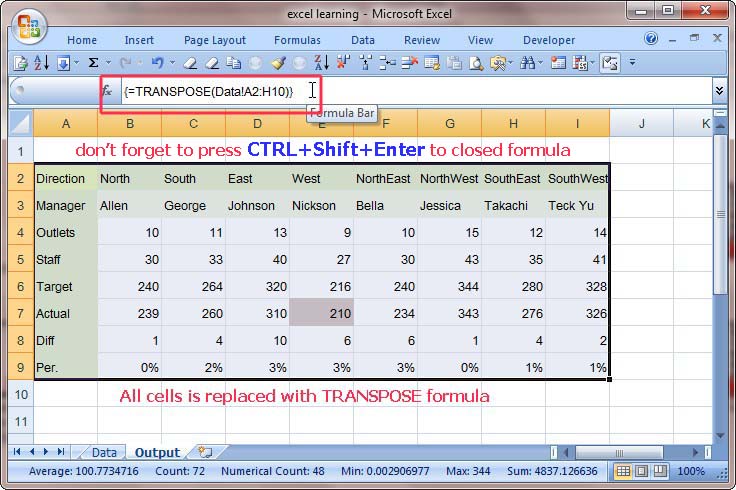Click the Name Box field
This screenshot has height=490, width=736.
[x=54, y=90]
